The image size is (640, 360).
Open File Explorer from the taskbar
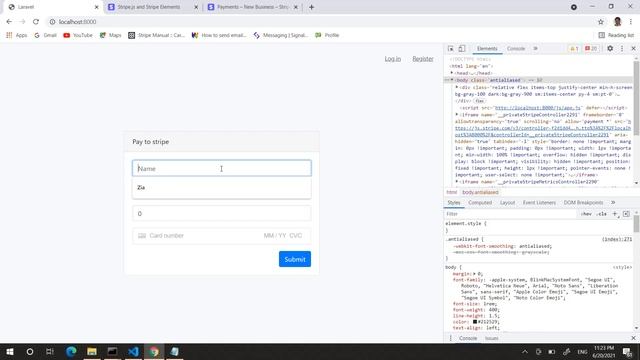[92, 351]
